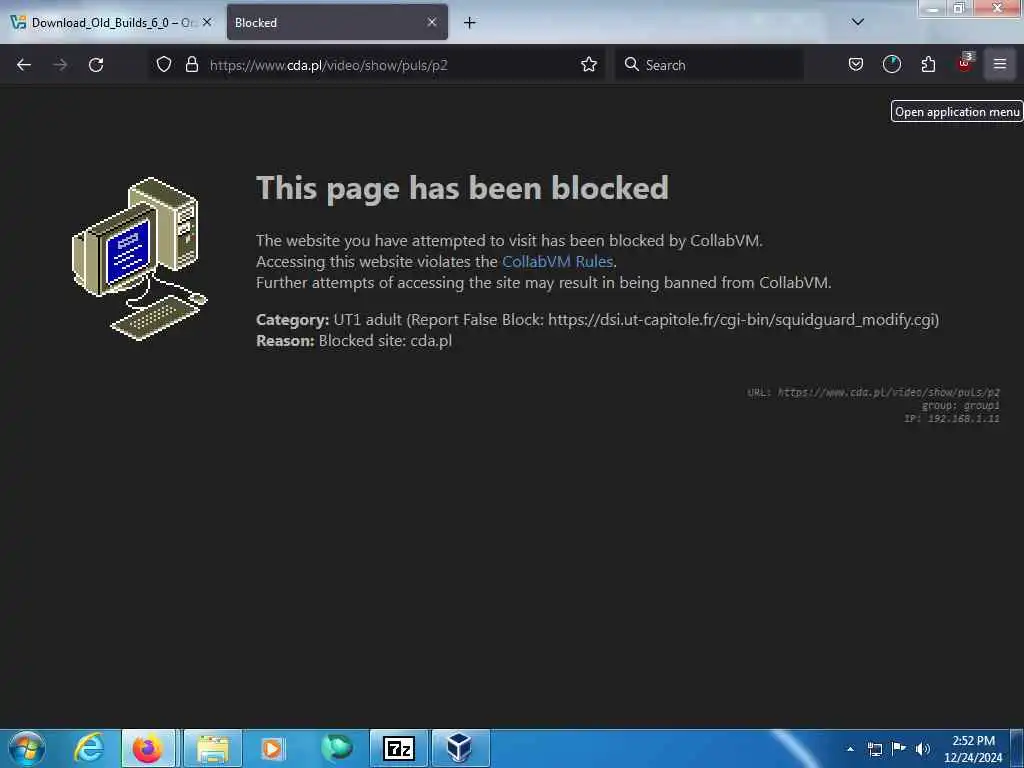This screenshot has height=768, width=1024.
Task: Open the application hamburger menu
Action: pos(1000,64)
